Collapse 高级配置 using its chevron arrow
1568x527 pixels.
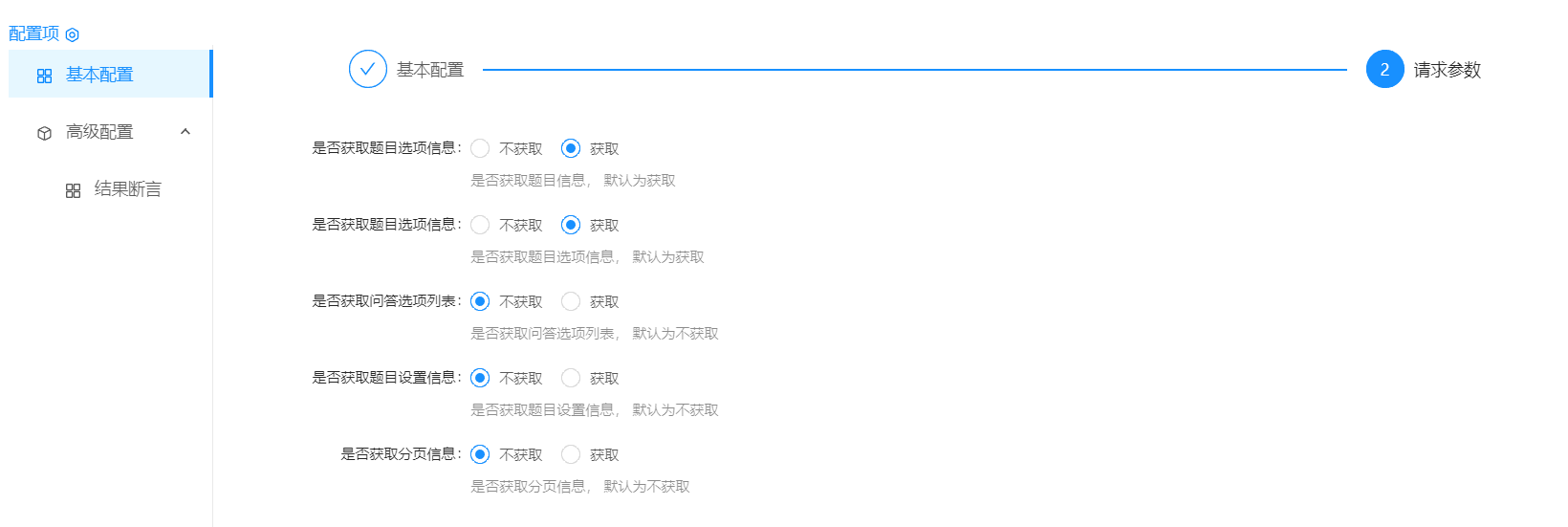tap(185, 132)
